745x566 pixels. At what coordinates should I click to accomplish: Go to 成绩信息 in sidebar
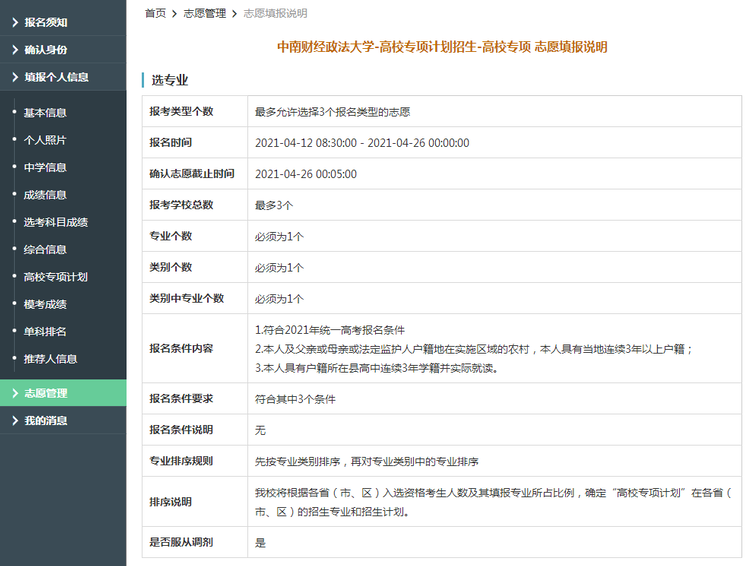45,195
